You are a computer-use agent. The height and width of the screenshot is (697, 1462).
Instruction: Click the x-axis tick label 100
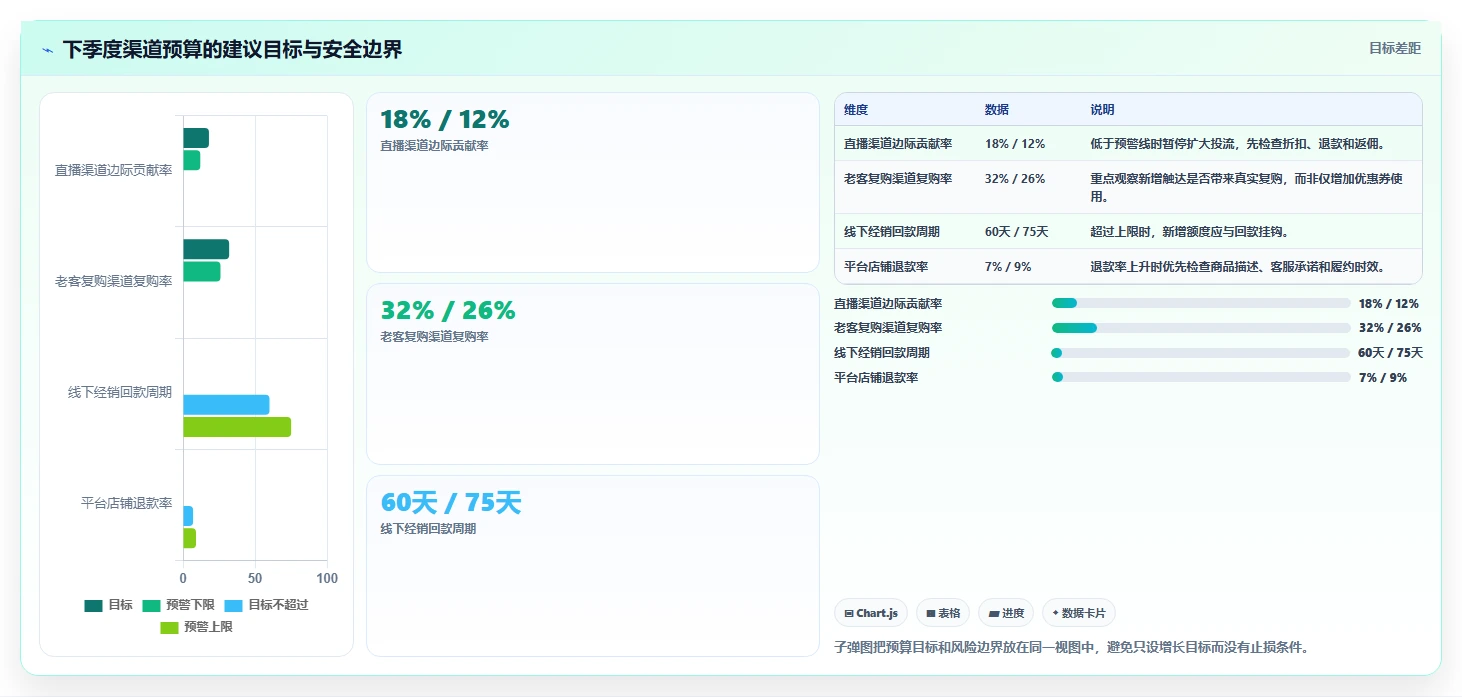327,579
